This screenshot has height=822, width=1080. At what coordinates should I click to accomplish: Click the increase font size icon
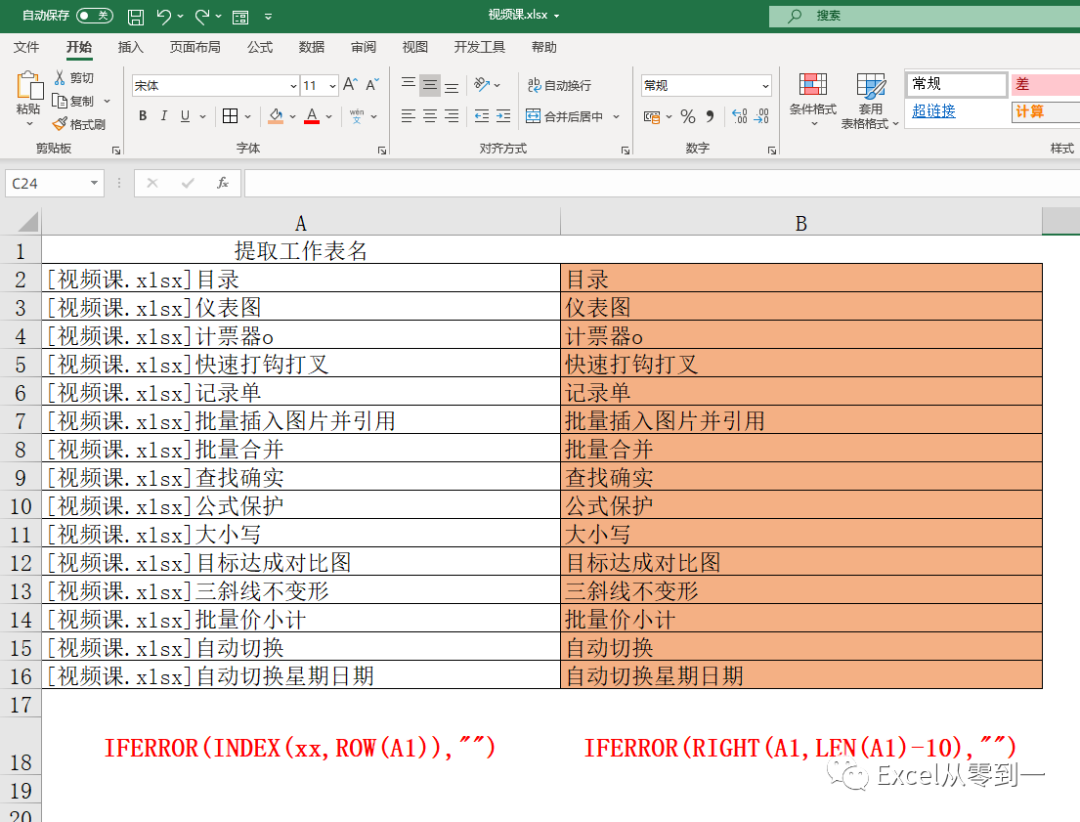click(x=350, y=84)
